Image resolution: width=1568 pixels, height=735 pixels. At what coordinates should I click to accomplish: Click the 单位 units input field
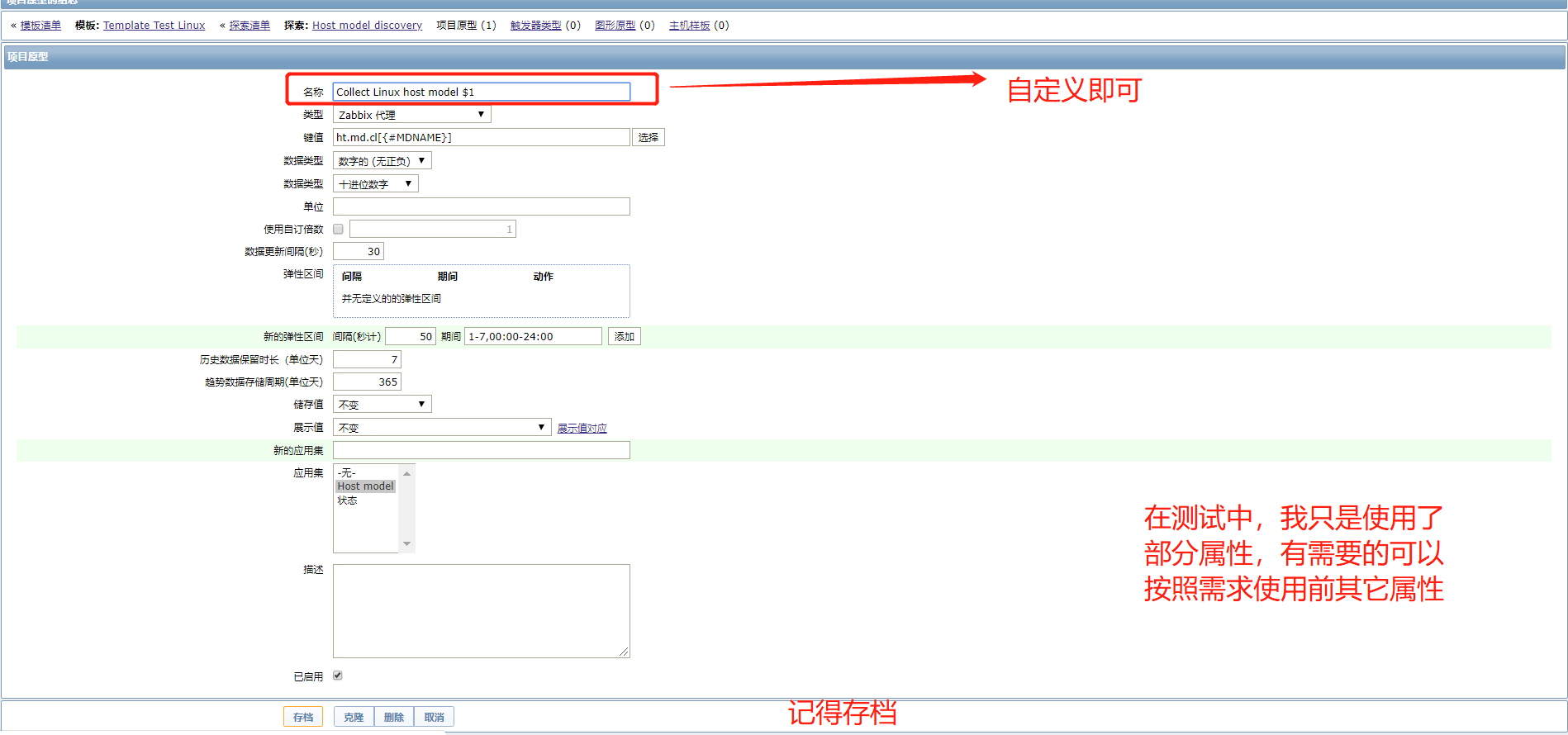tap(482, 206)
